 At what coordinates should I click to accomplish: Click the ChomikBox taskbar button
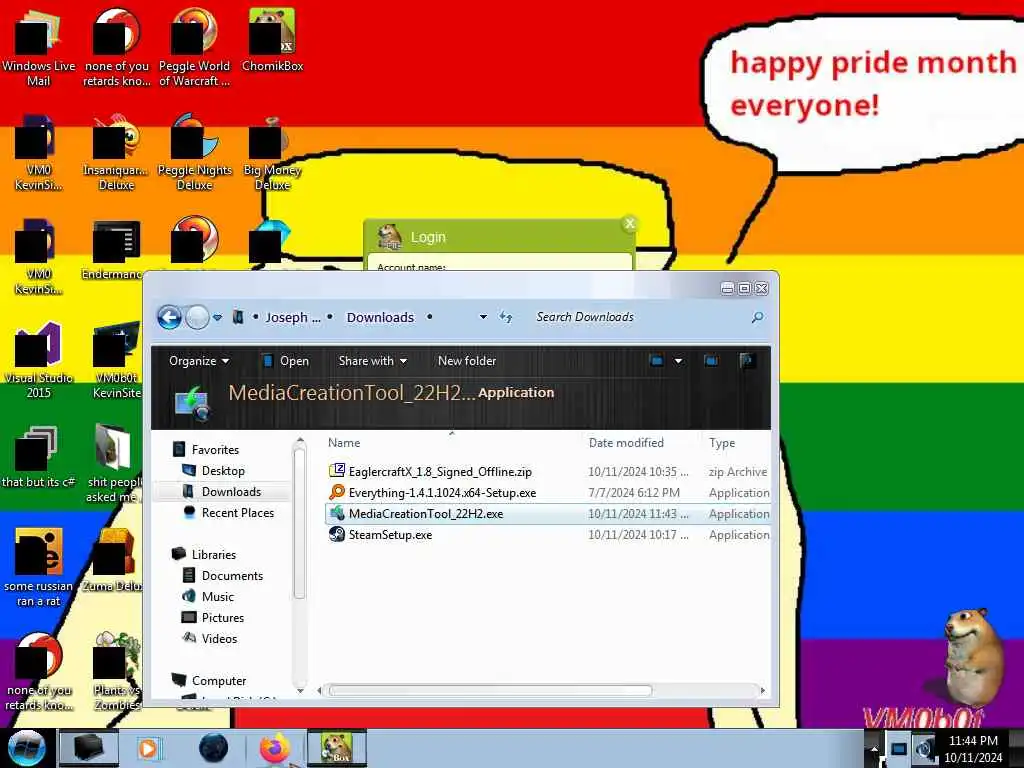pyautogui.click(x=337, y=748)
